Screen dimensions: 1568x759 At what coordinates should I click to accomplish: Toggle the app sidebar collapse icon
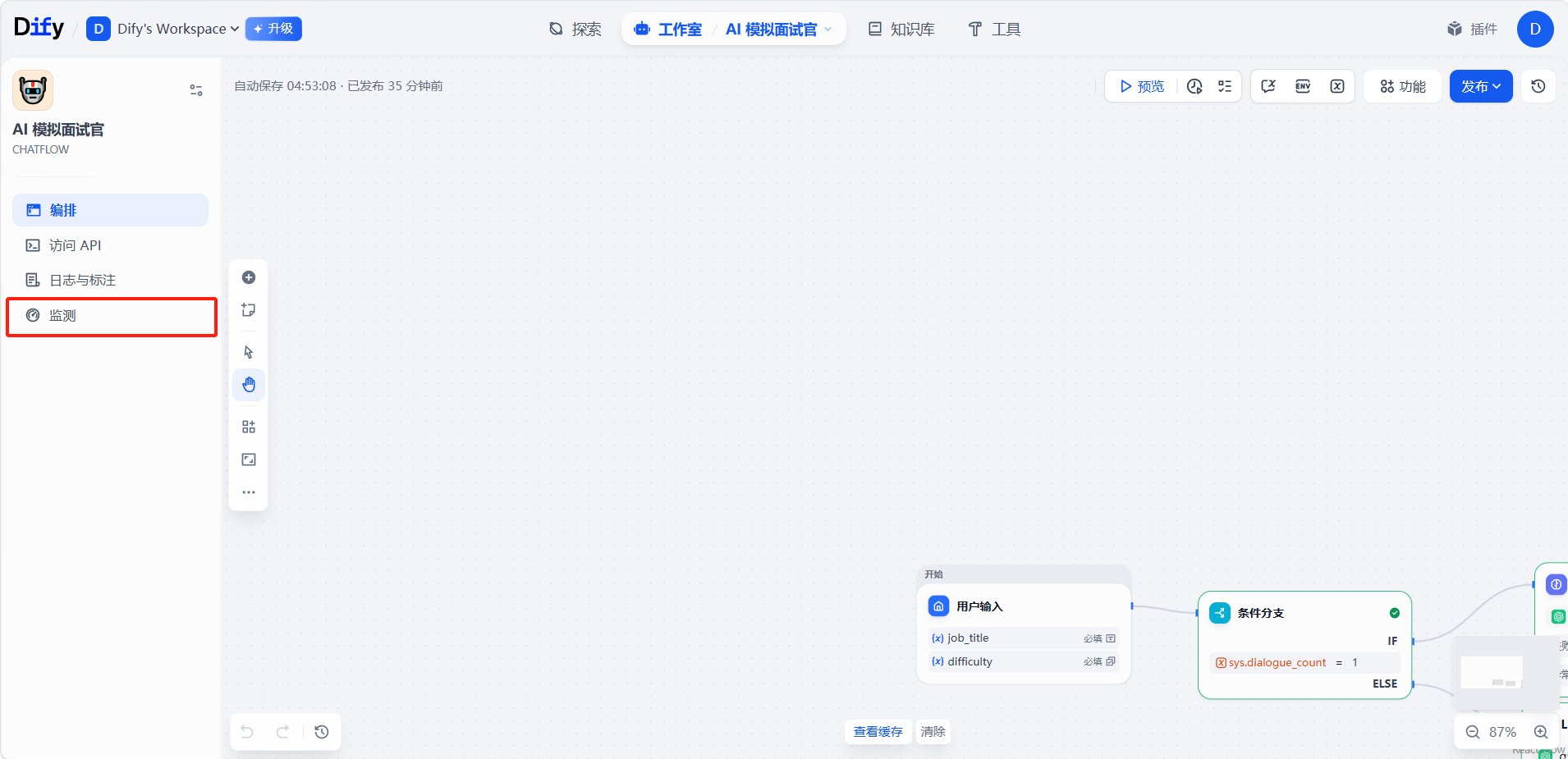(x=196, y=90)
